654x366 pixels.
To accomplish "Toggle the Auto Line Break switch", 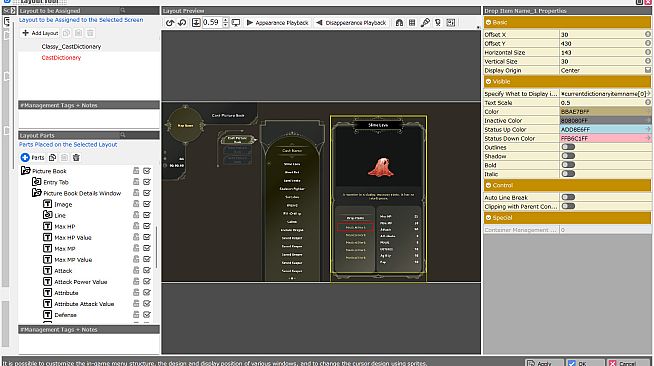I will tap(568, 197).
